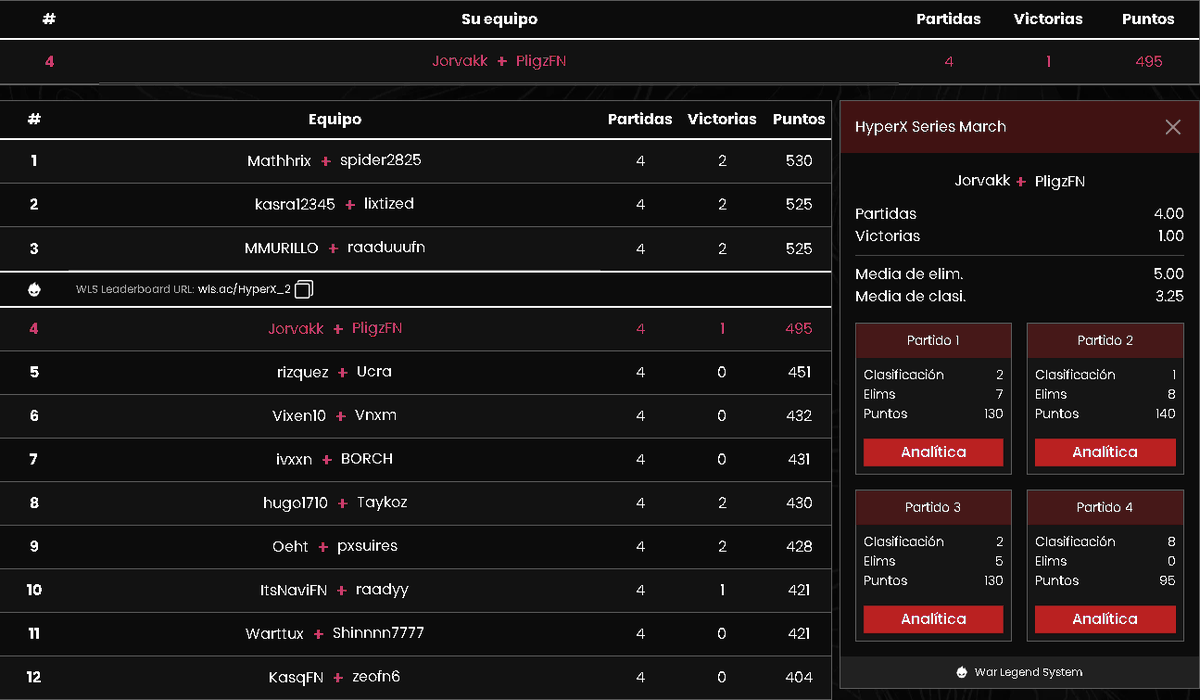This screenshot has height=700, width=1200.
Task: Select team hugo1710 + Taykoz row
Action: tap(415, 503)
